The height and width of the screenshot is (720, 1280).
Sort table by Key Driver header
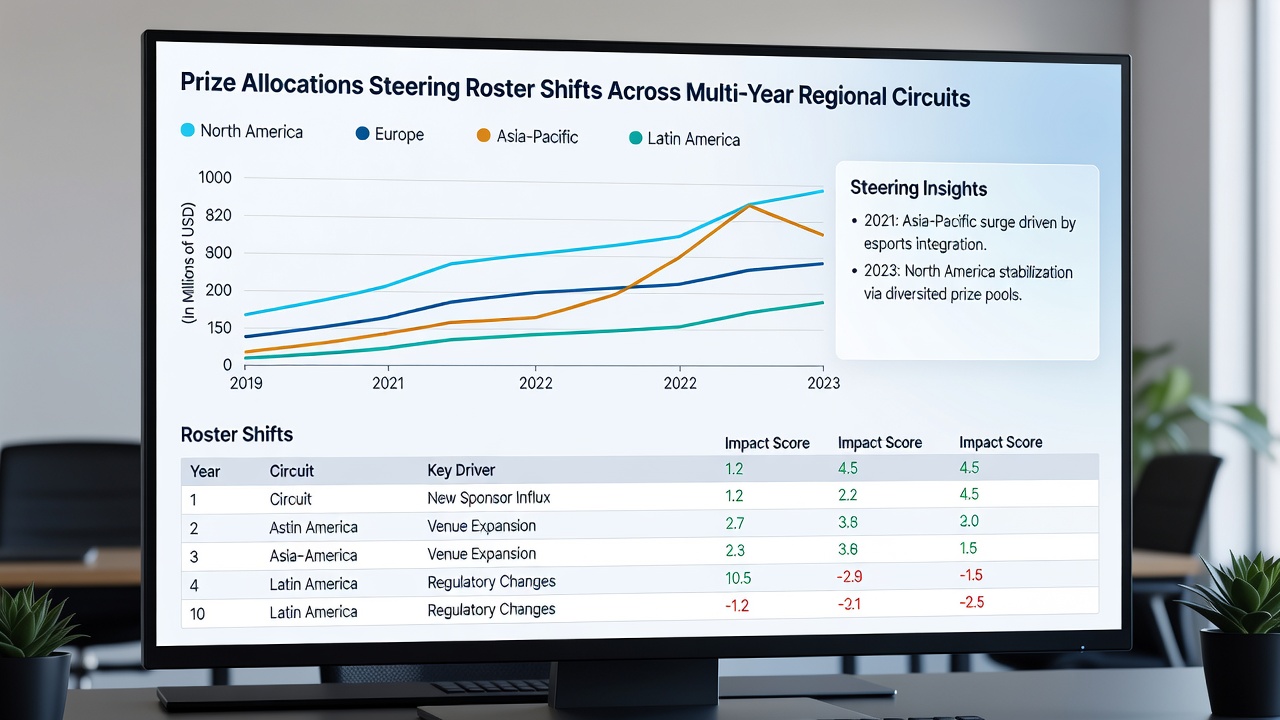[x=461, y=470]
